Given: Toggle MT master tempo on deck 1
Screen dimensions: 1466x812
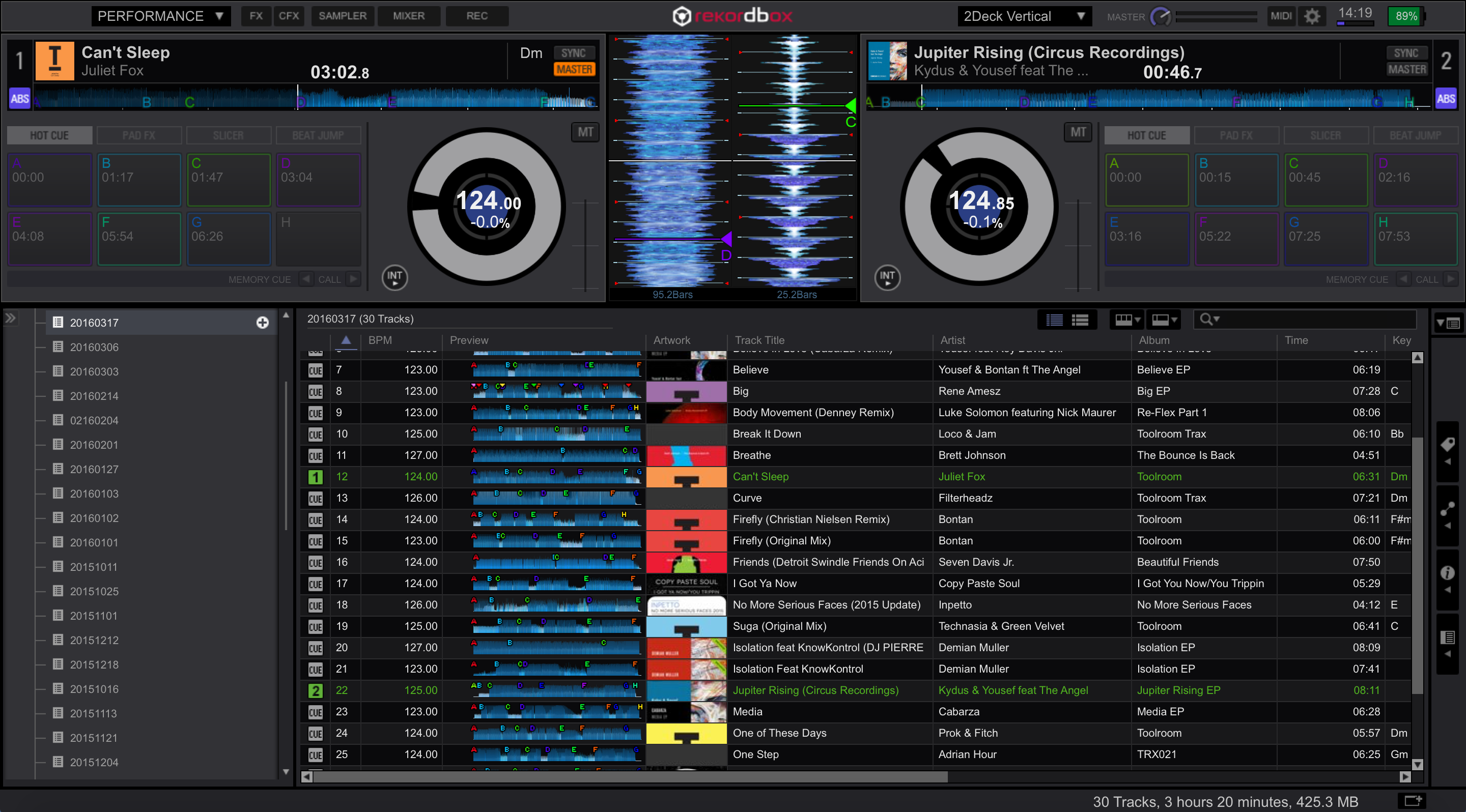Looking at the screenshot, I should coord(585,132).
